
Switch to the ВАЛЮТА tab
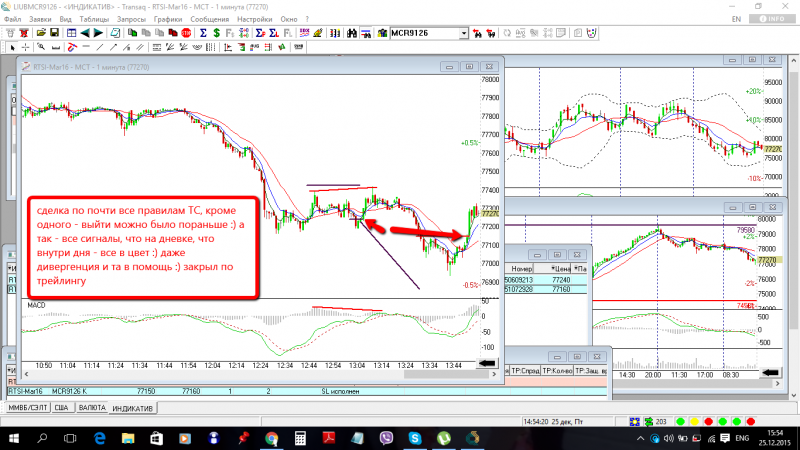[x=92, y=408]
